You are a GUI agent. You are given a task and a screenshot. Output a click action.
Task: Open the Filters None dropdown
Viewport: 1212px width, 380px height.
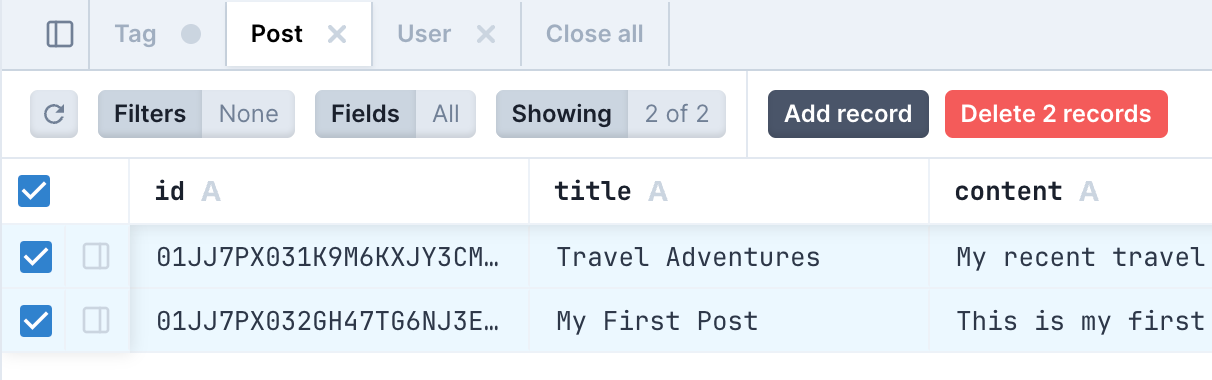point(196,114)
